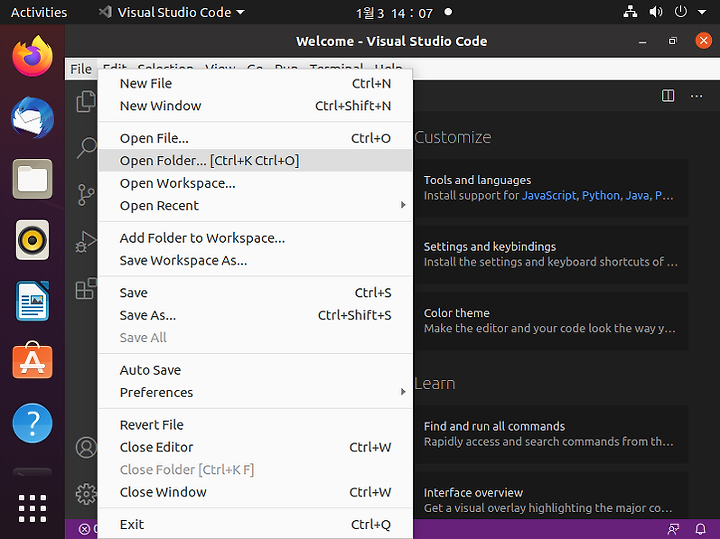Choose Add Folder to Workspace...
The image size is (720, 539).
point(255,238)
